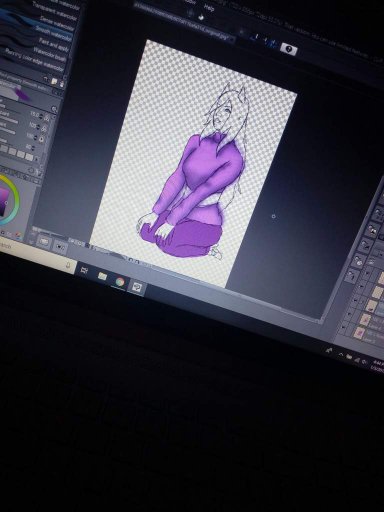The width and height of the screenshot is (384, 512).
Task: Click the white support question-mark button
Action: [x=289, y=49]
